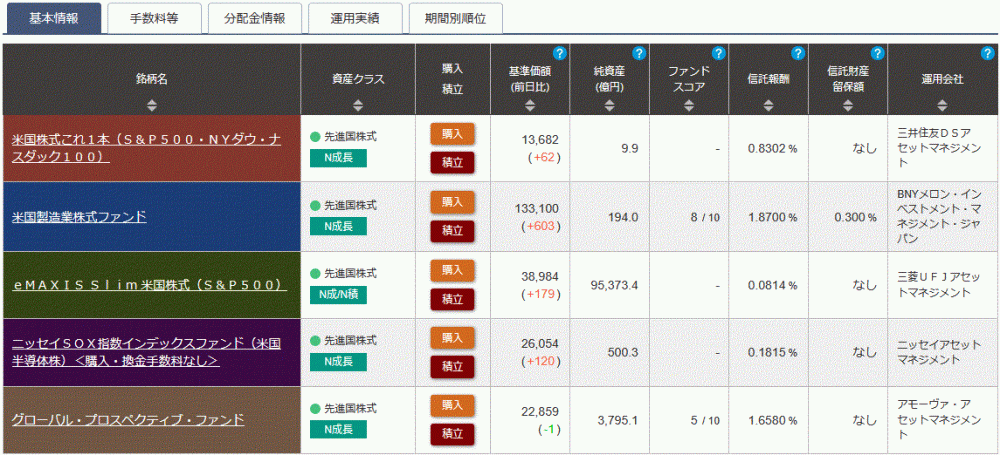Select the 運用実績 tab
Screen dimensions: 1000x455
pos(354,18)
